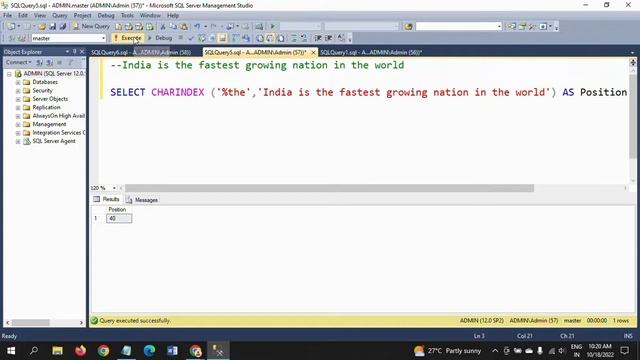Switch to the SQLQuery1.sql tab
This screenshot has width=640, height=360.
coord(371,52)
